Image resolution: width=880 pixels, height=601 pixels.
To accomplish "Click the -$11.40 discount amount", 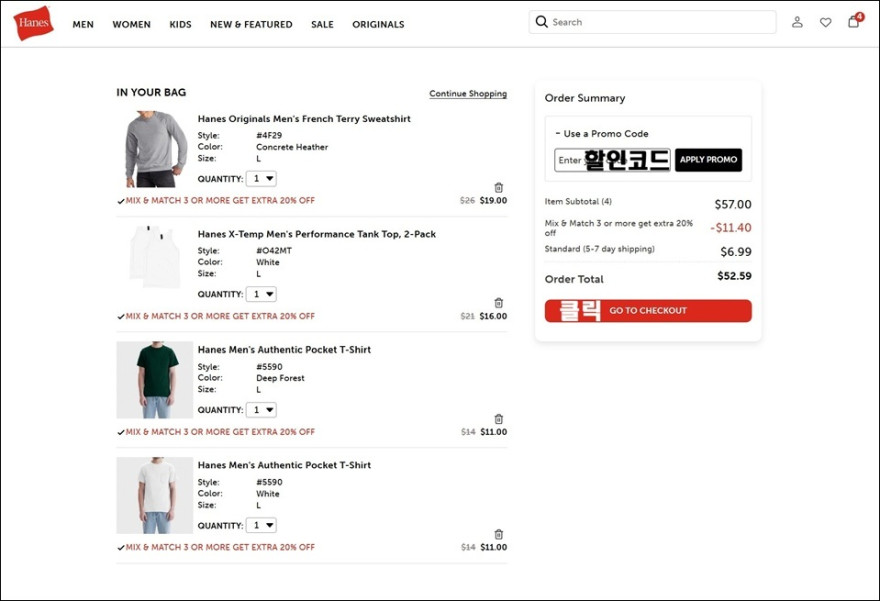I will point(731,228).
